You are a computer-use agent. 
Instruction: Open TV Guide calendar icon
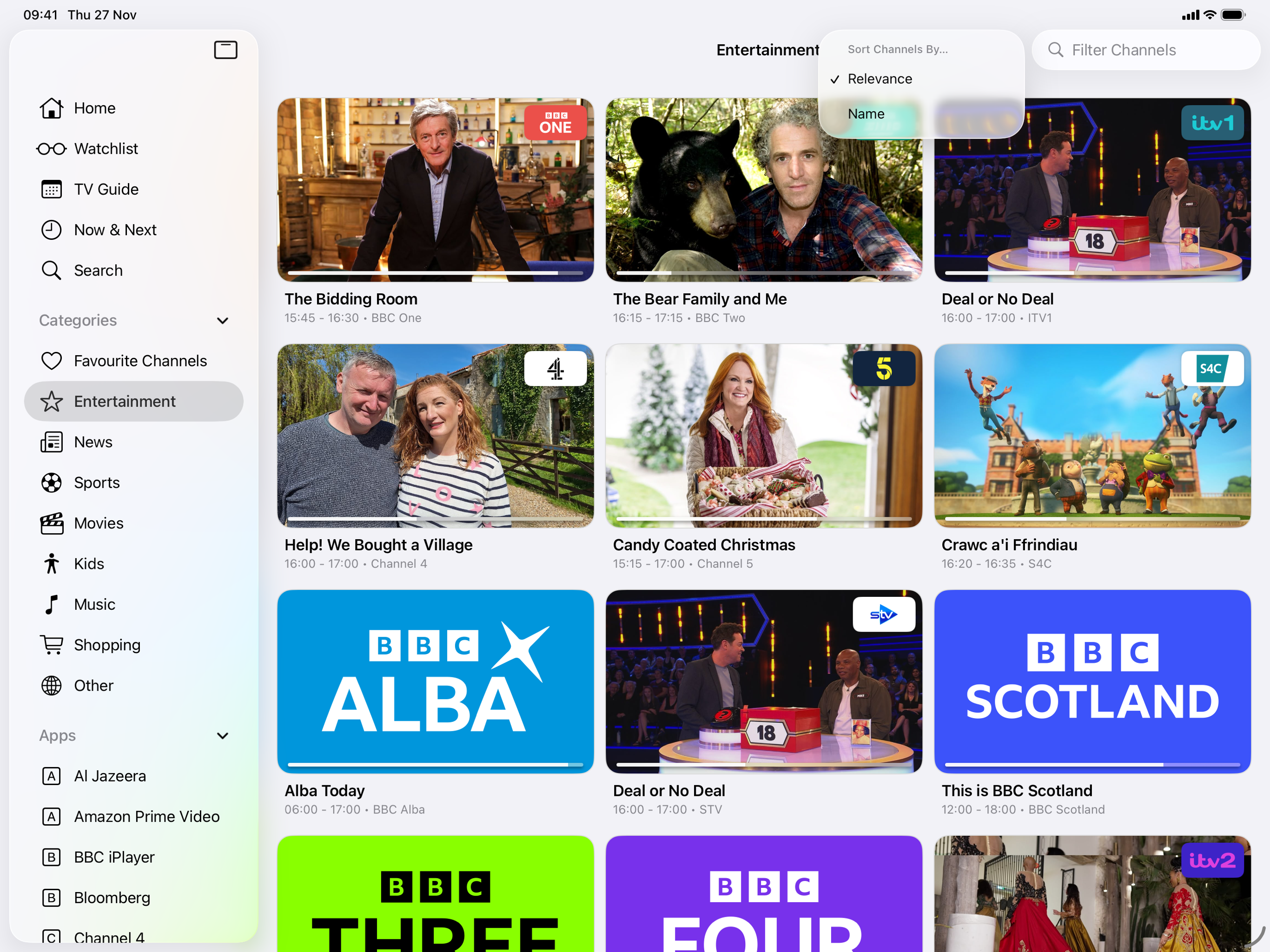51,190
